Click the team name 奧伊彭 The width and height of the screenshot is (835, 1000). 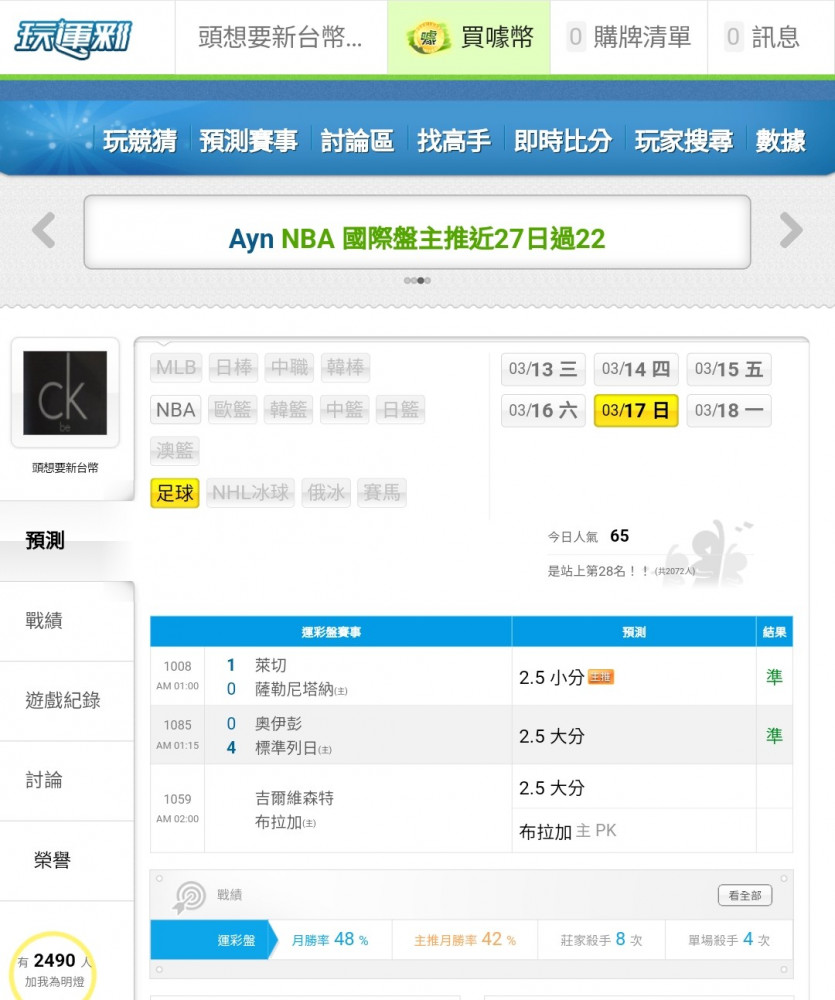pos(279,724)
